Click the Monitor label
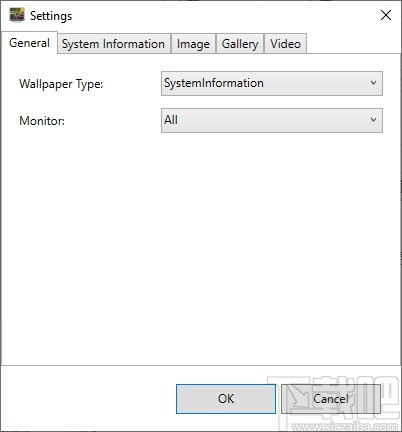Image resolution: width=402 pixels, height=432 pixels. click(42, 121)
